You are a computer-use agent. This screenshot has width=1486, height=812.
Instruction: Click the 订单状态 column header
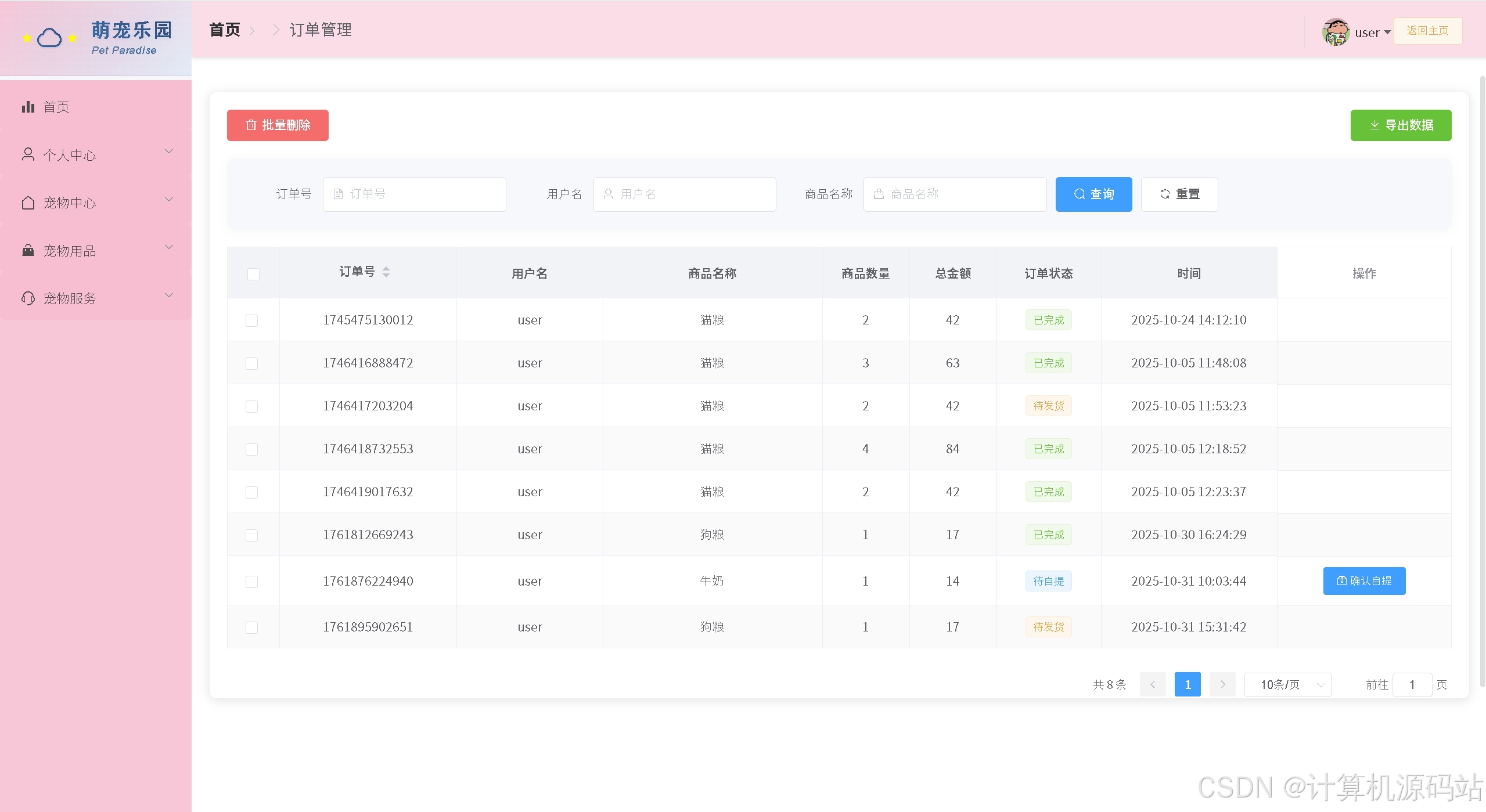click(1049, 273)
